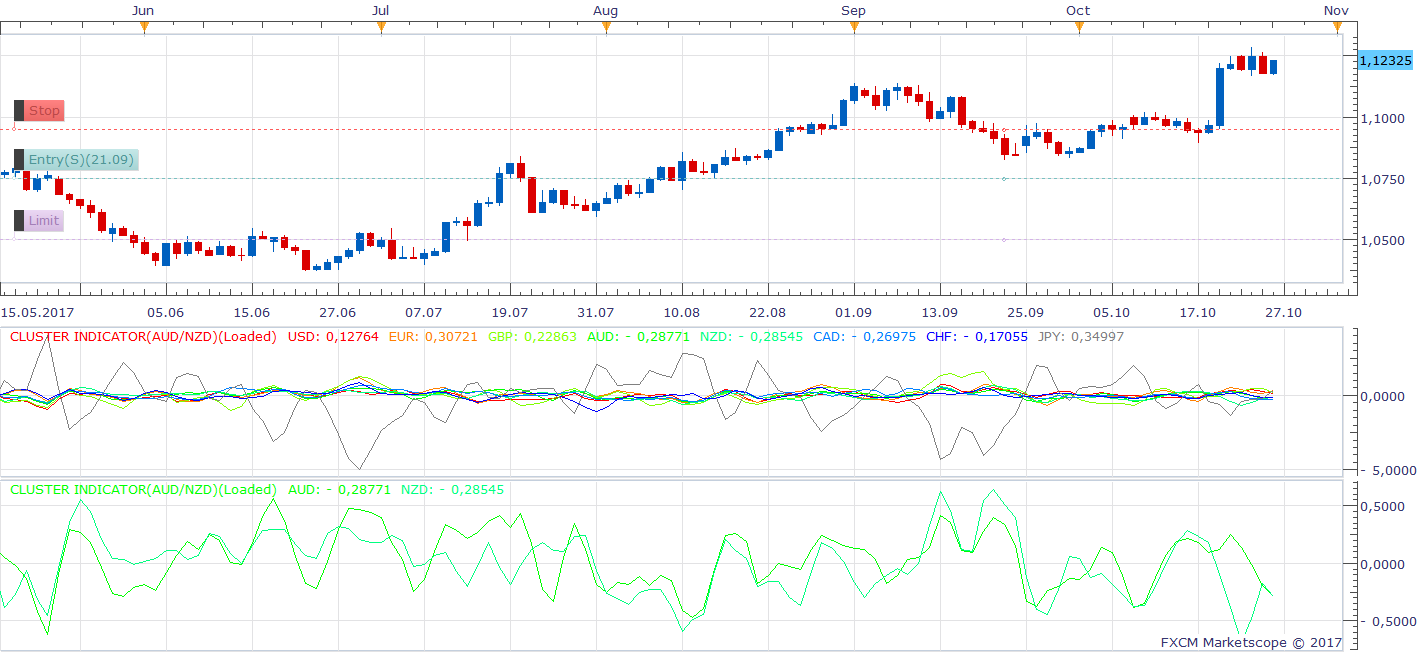Select the purple Limit order label
The width and height of the screenshot is (1423, 652).
pos(44,221)
